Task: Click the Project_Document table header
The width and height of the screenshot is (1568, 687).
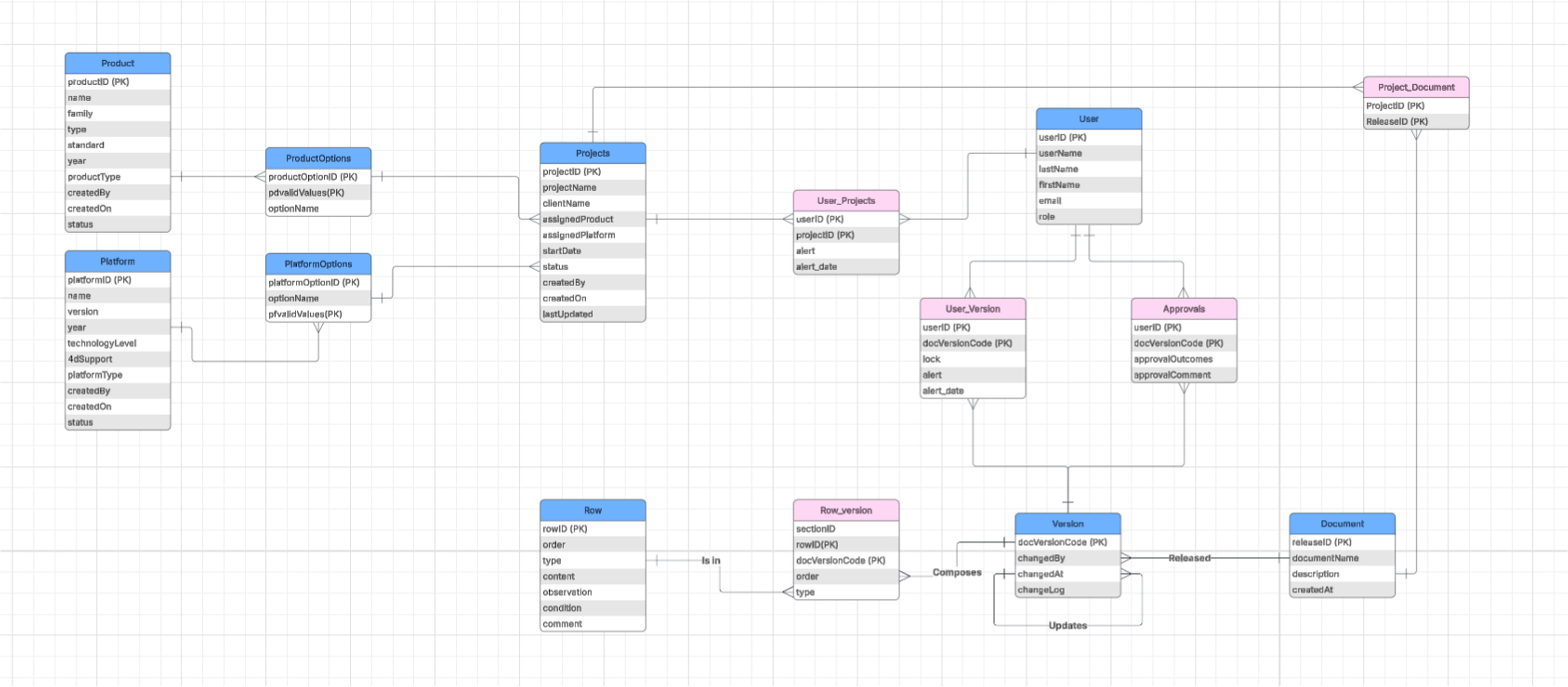Action: [1416, 88]
